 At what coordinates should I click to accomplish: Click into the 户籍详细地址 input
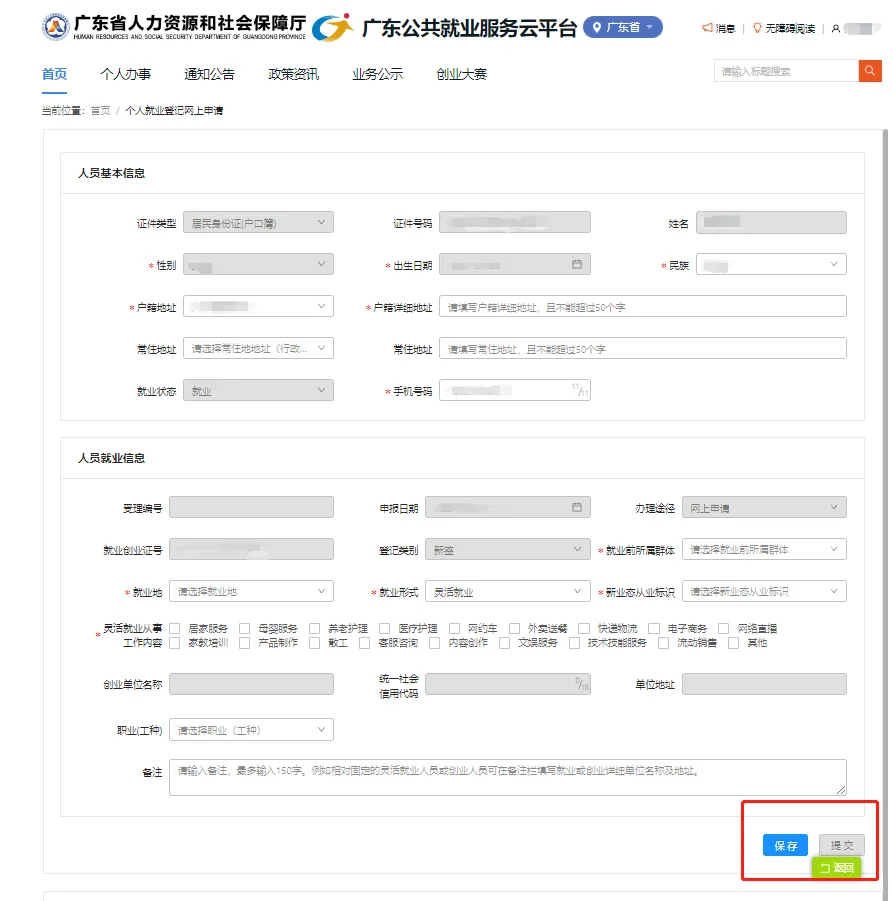click(642, 306)
